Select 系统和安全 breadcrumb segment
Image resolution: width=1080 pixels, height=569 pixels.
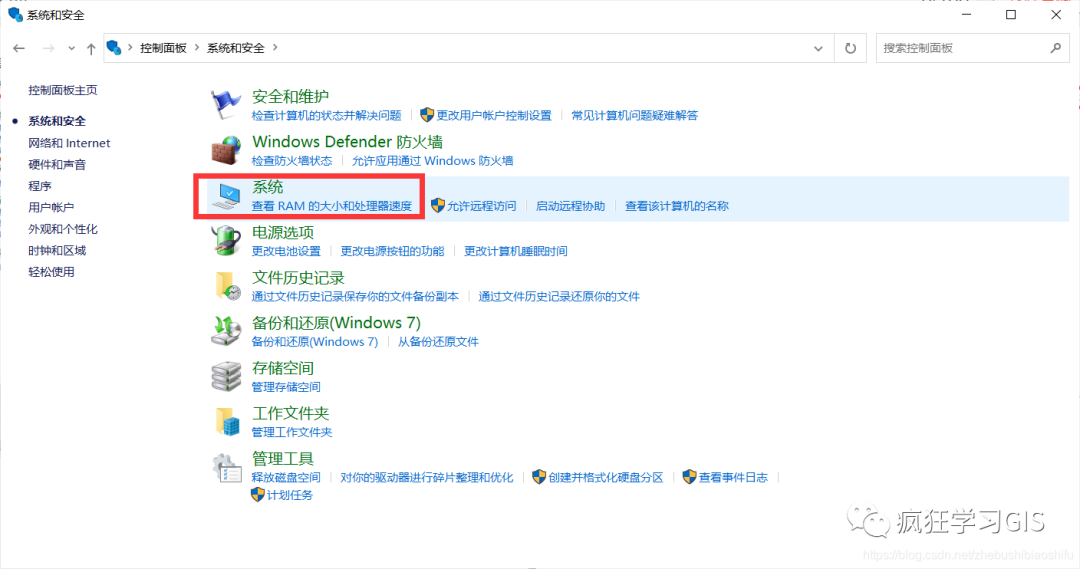pyautogui.click(x=236, y=48)
